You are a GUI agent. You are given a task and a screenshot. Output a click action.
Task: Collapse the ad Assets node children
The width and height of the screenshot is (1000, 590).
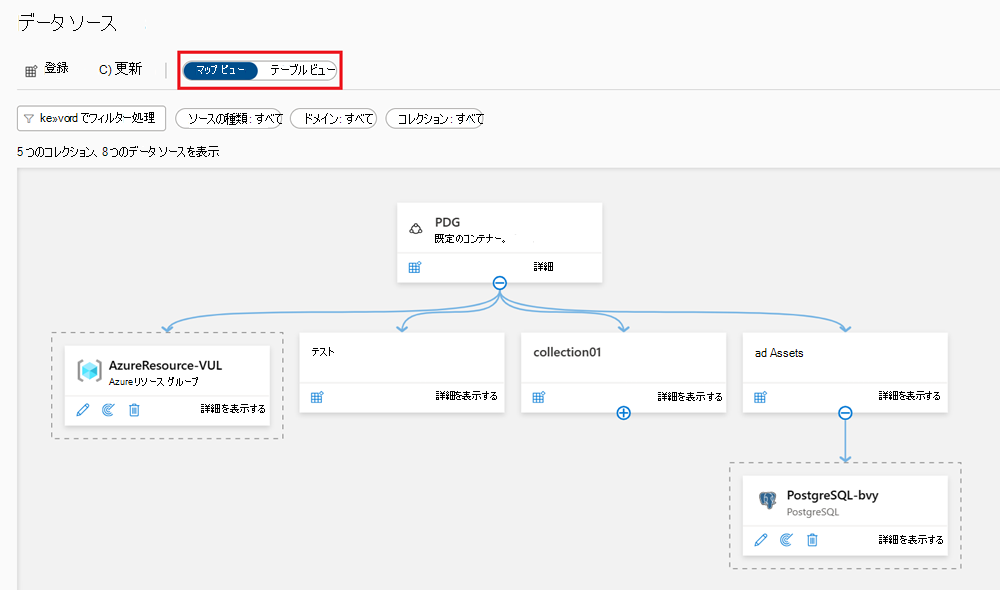pos(845,412)
